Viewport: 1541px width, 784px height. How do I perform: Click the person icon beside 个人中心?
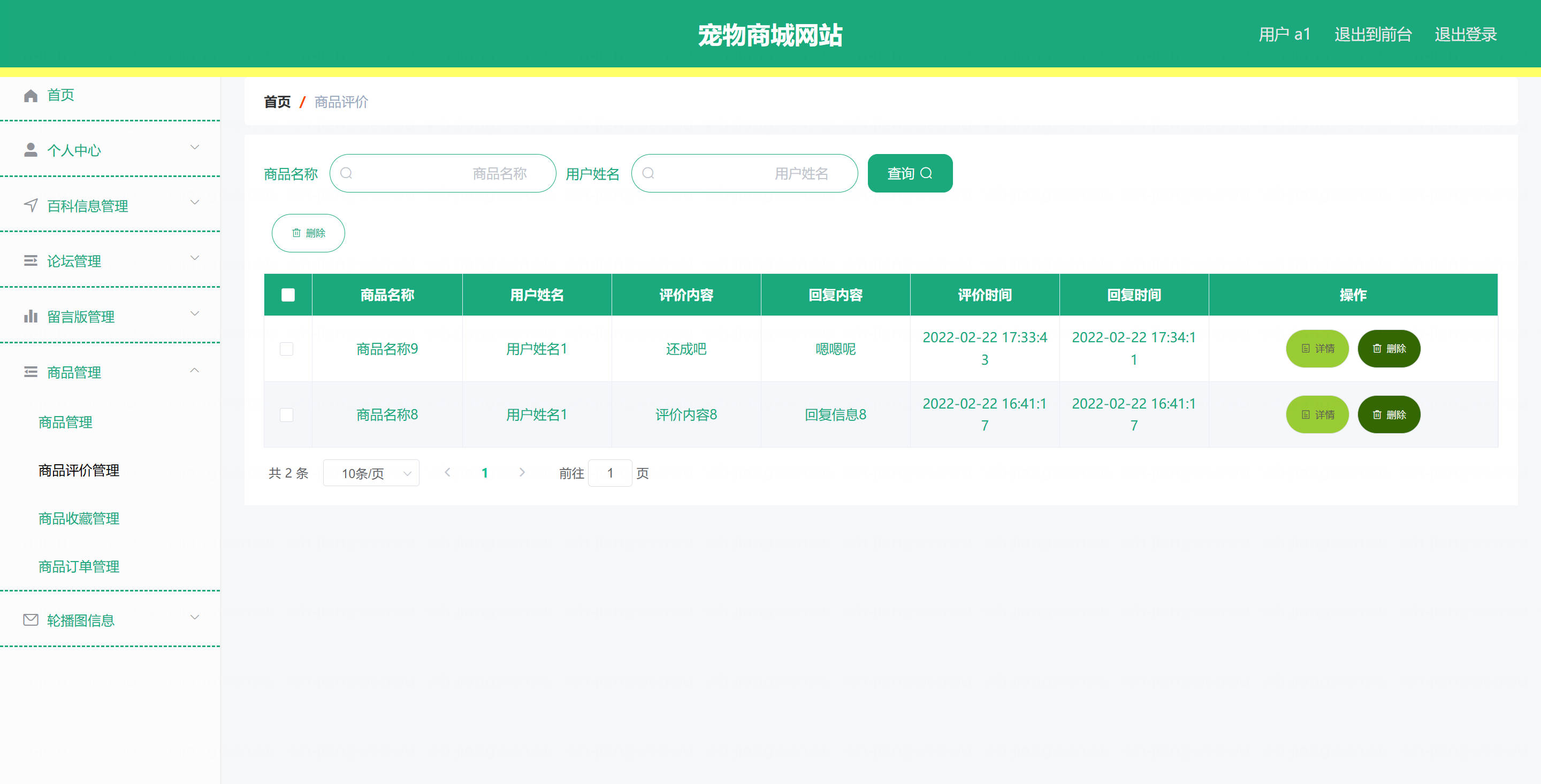tap(30, 150)
